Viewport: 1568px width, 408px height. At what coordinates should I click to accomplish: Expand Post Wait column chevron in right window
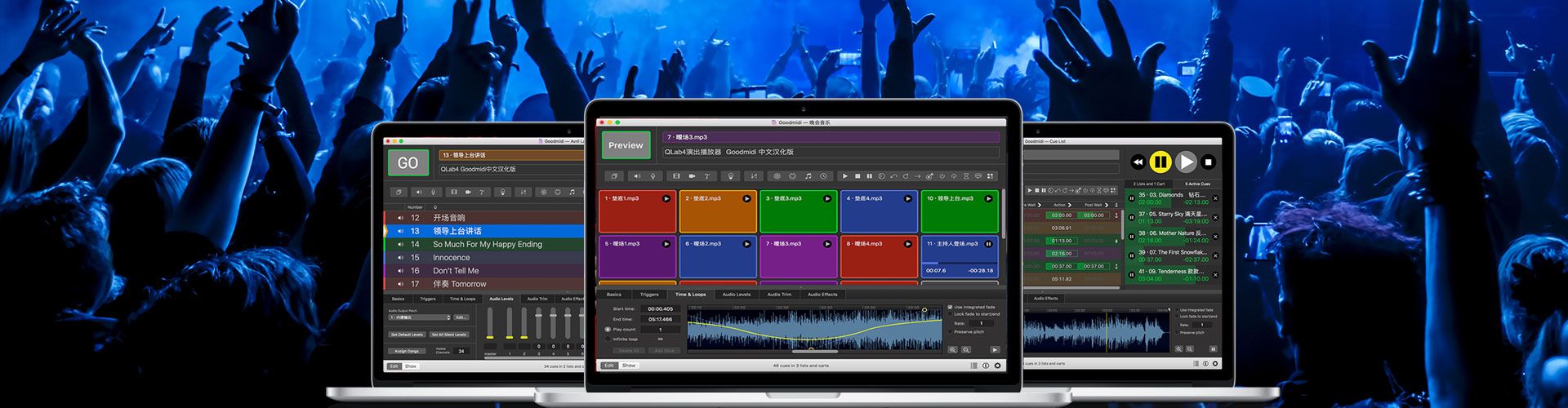(1107, 205)
